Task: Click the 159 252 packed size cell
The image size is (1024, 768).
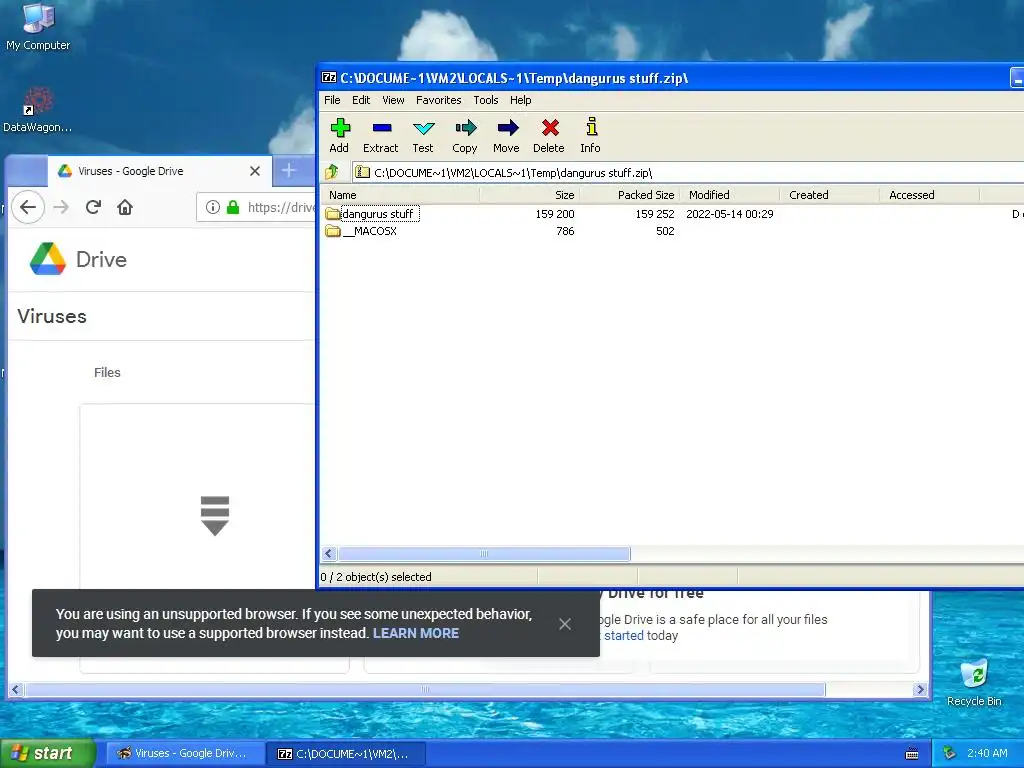Action: 654,214
